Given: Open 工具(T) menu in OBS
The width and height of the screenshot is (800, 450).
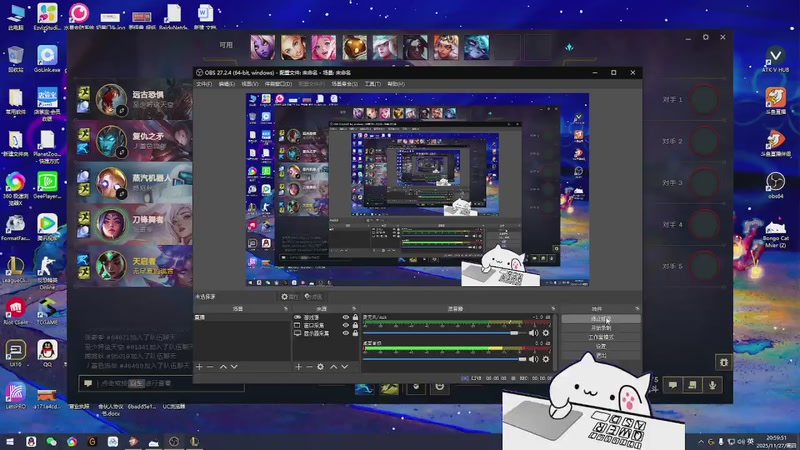Looking at the screenshot, I should pos(372,84).
